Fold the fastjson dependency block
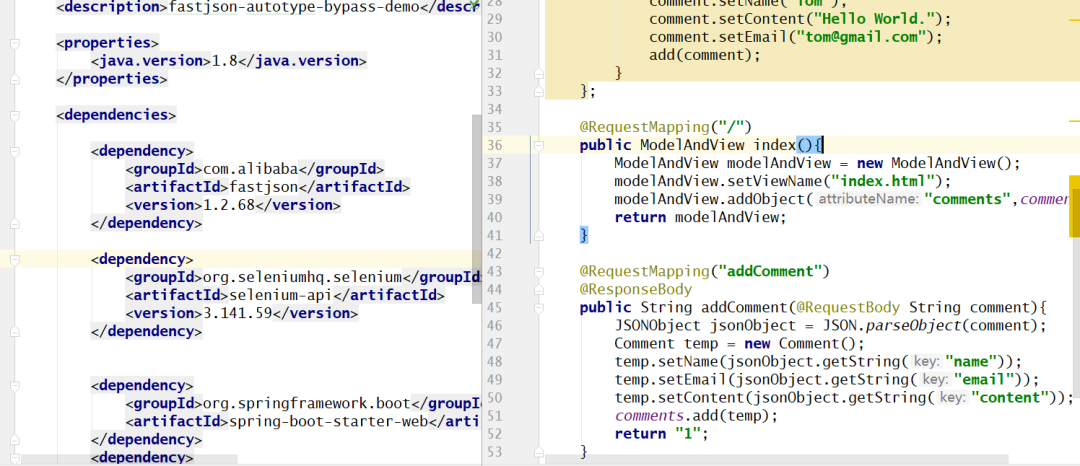 (14, 151)
